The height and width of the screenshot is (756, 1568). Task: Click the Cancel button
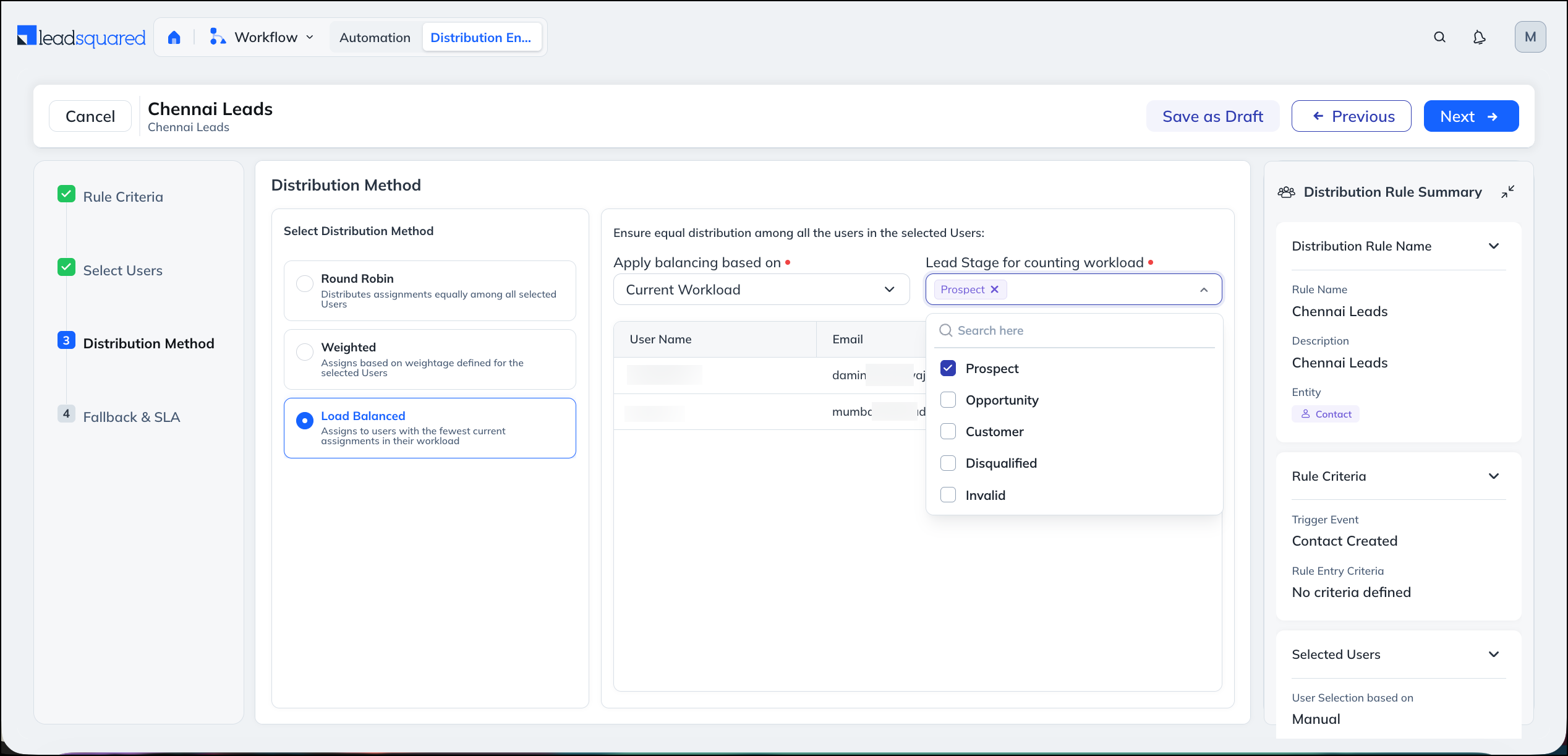coord(90,116)
